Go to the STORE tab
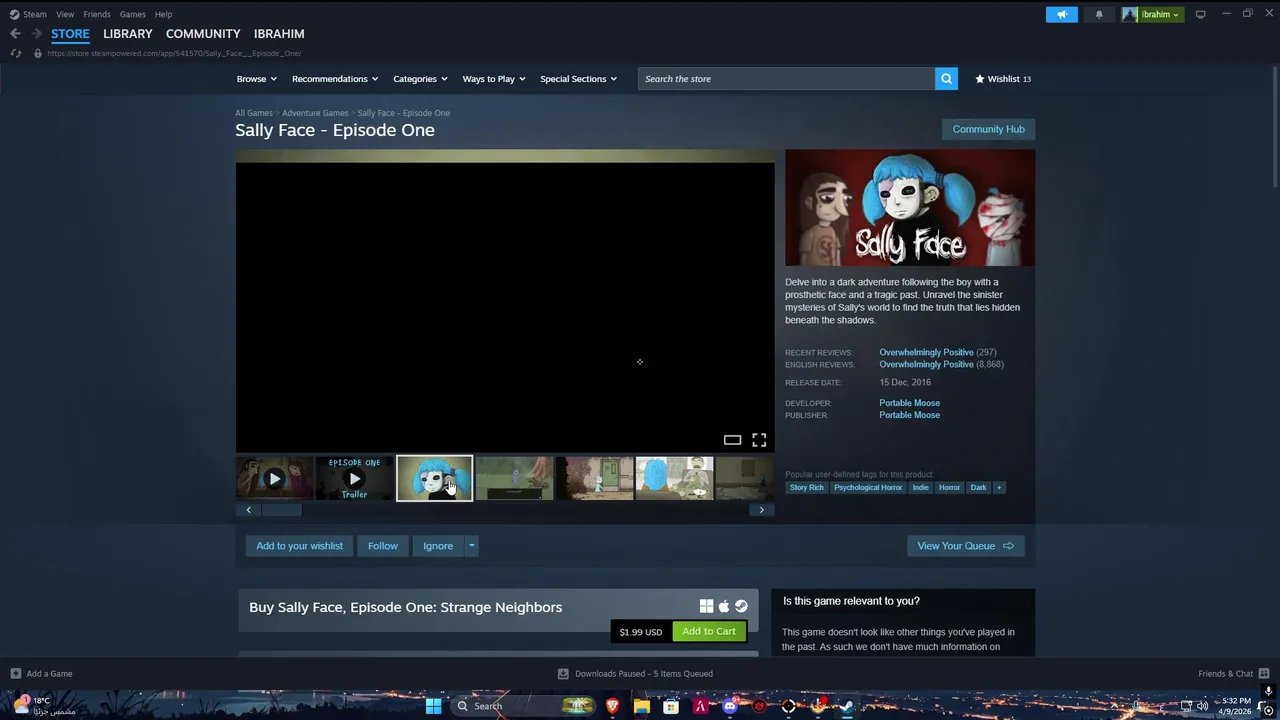Screen dimensions: 1280x720 (x=70, y=34)
